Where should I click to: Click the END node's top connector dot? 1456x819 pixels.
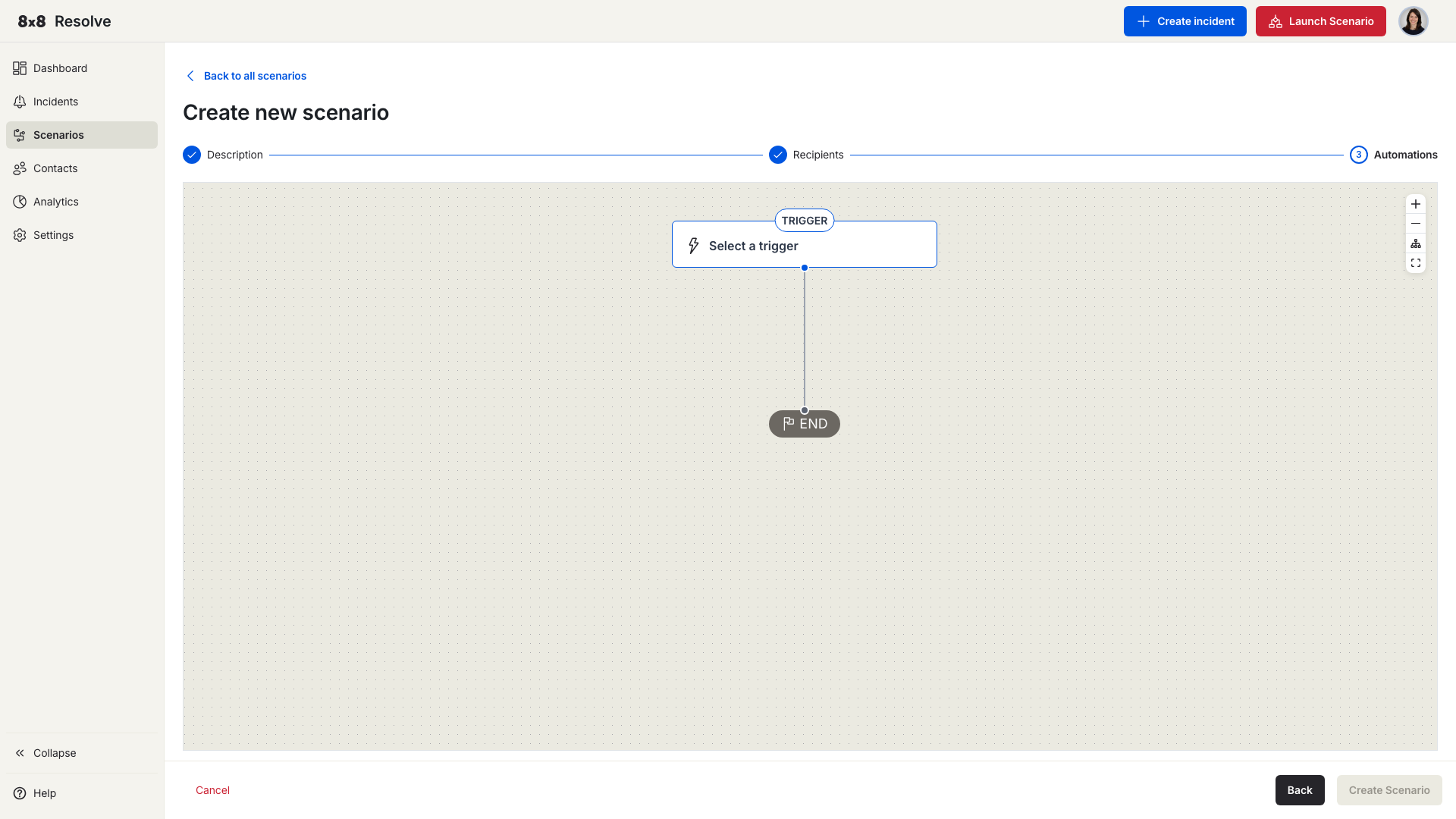point(805,410)
